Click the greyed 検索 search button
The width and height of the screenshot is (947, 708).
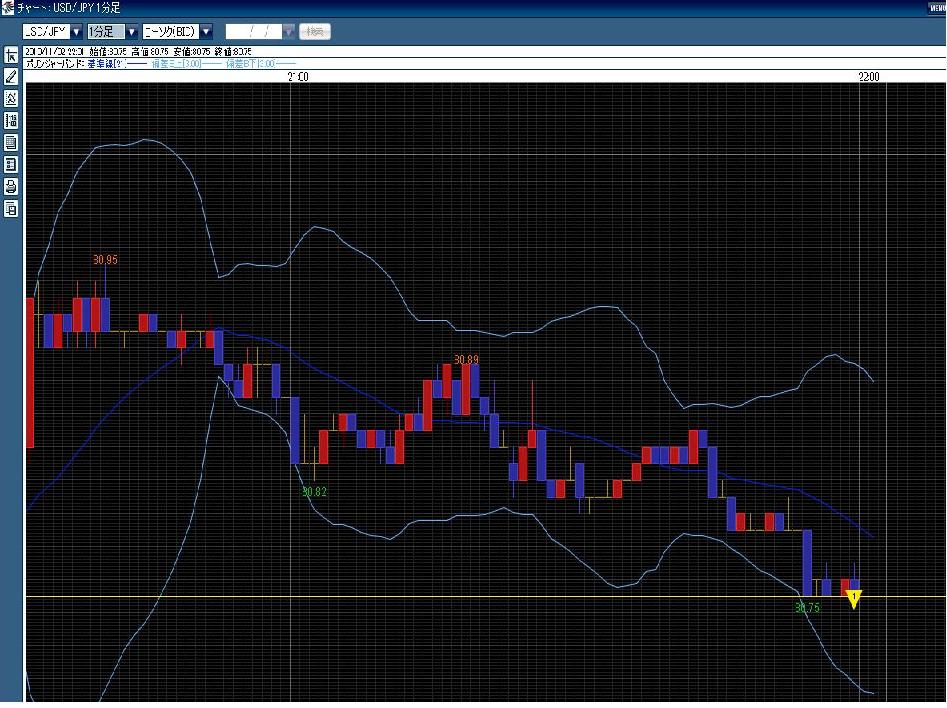tap(315, 31)
